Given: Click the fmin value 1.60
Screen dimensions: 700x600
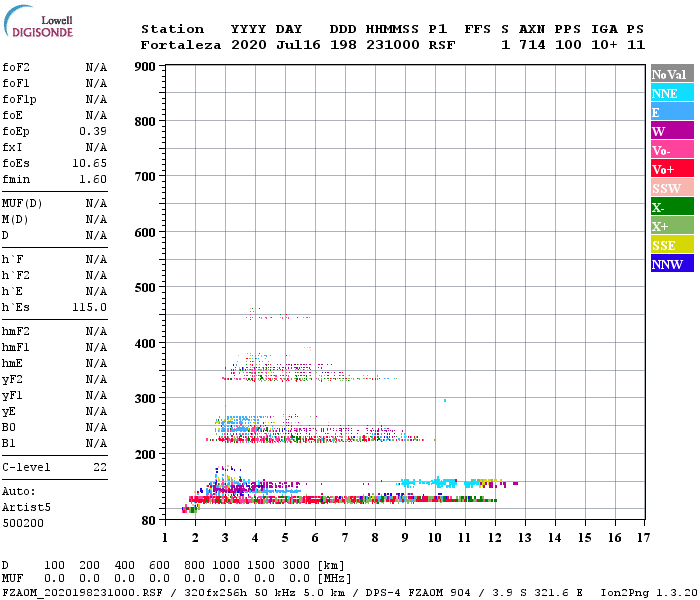Looking at the screenshot, I should pos(93,179).
